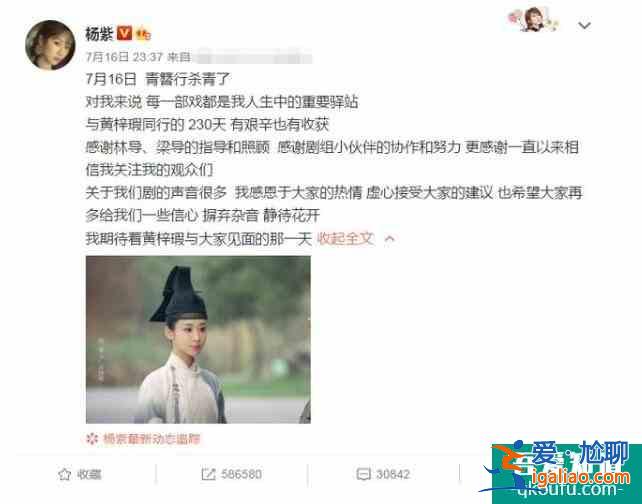Collapse the post with 收起全文
The width and height of the screenshot is (642, 504).
click(346, 238)
